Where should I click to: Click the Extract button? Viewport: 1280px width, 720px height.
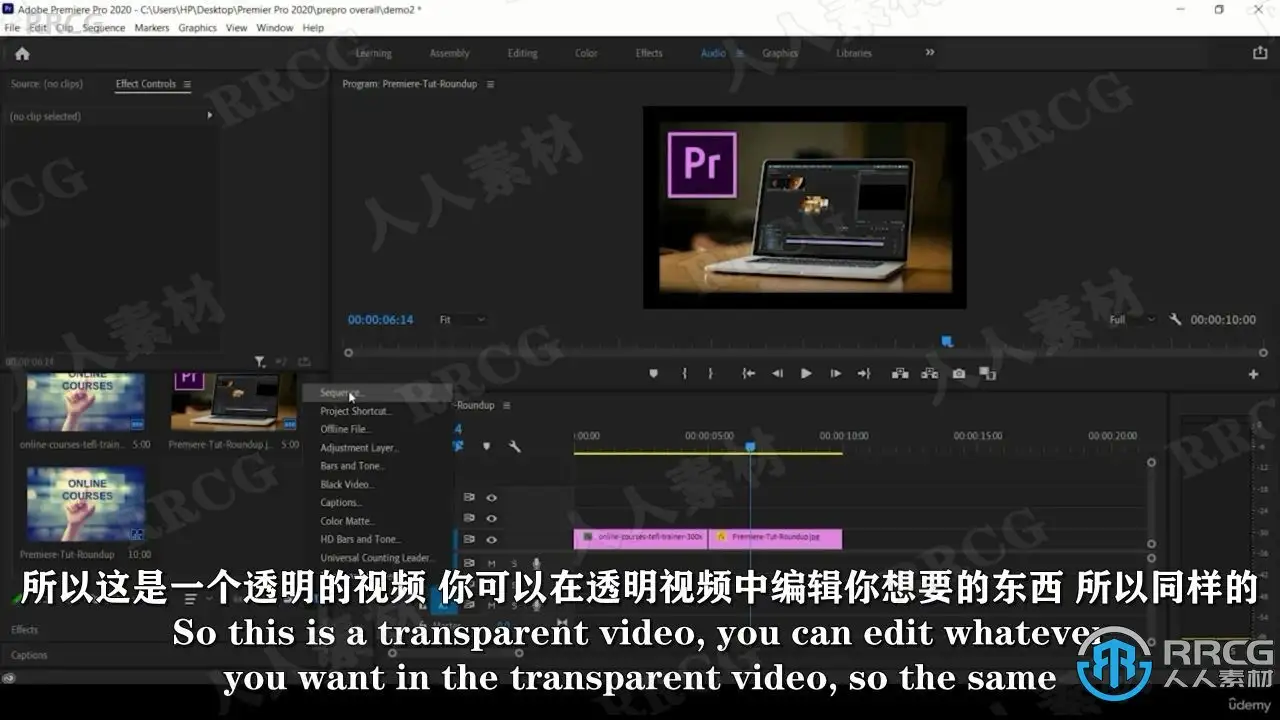[x=930, y=374]
